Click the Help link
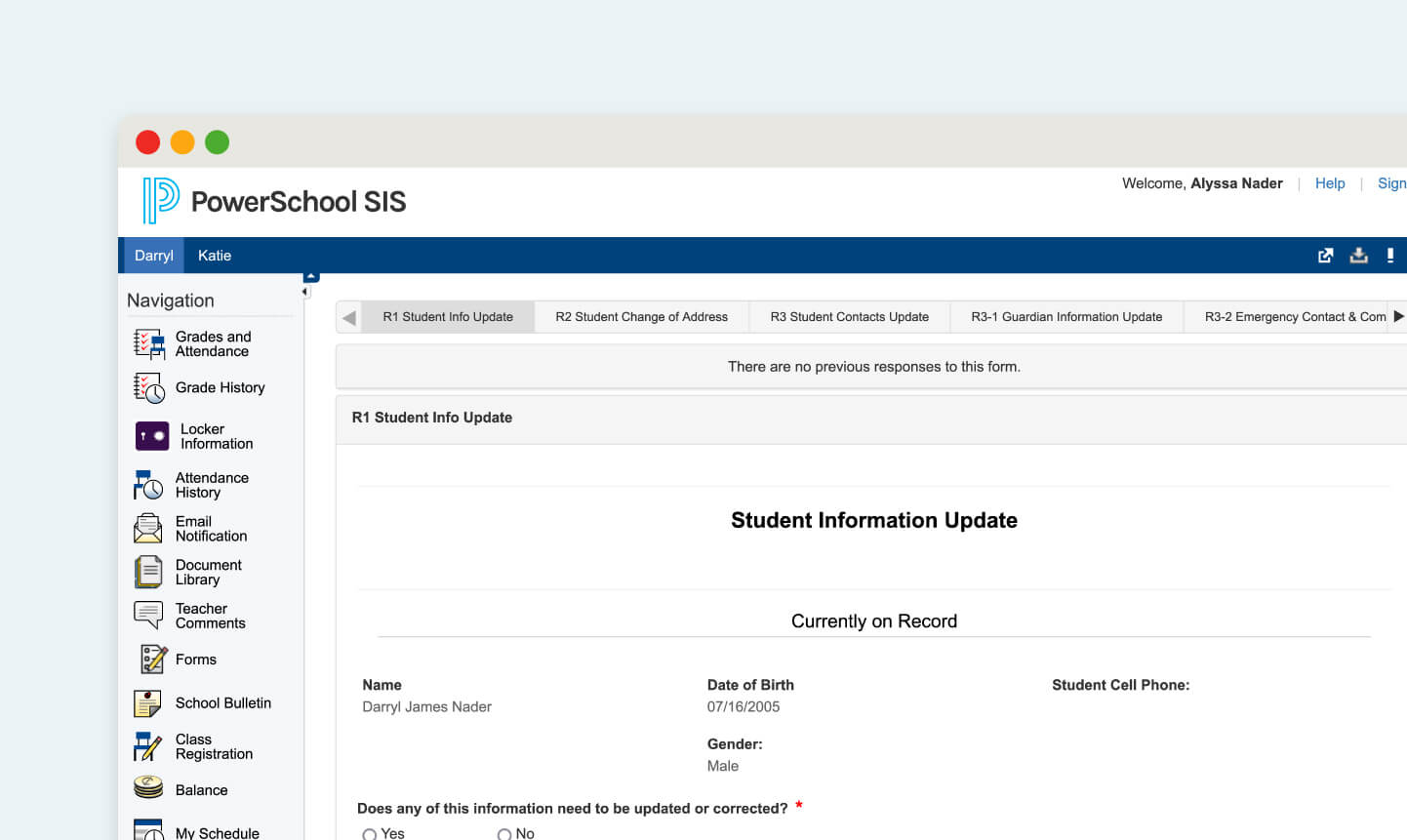Image resolution: width=1407 pixels, height=840 pixels. [x=1329, y=183]
